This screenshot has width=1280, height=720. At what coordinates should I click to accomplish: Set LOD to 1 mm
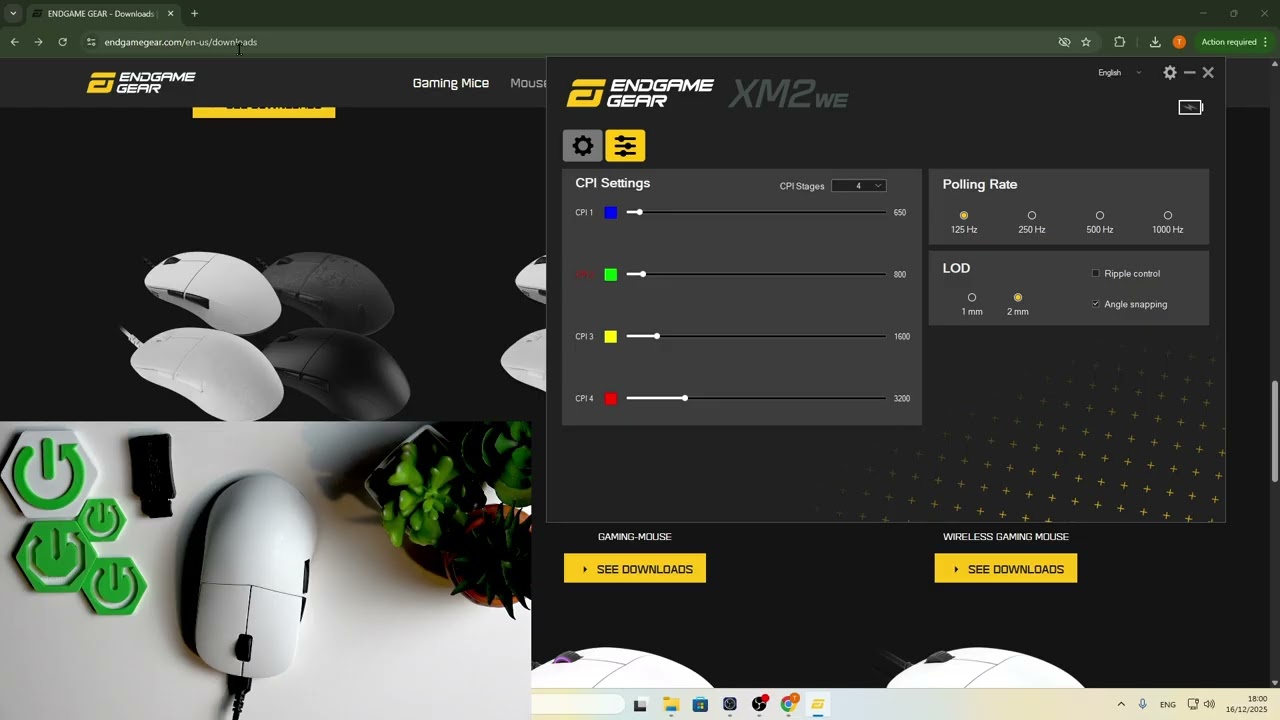tap(972, 297)
